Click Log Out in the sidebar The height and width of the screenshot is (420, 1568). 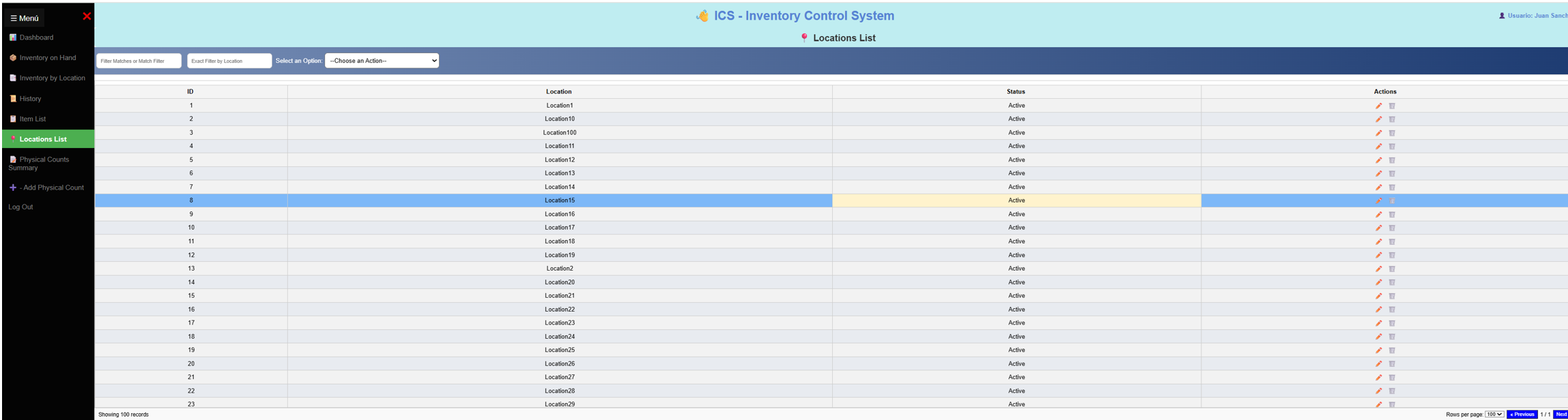[20, 207]
